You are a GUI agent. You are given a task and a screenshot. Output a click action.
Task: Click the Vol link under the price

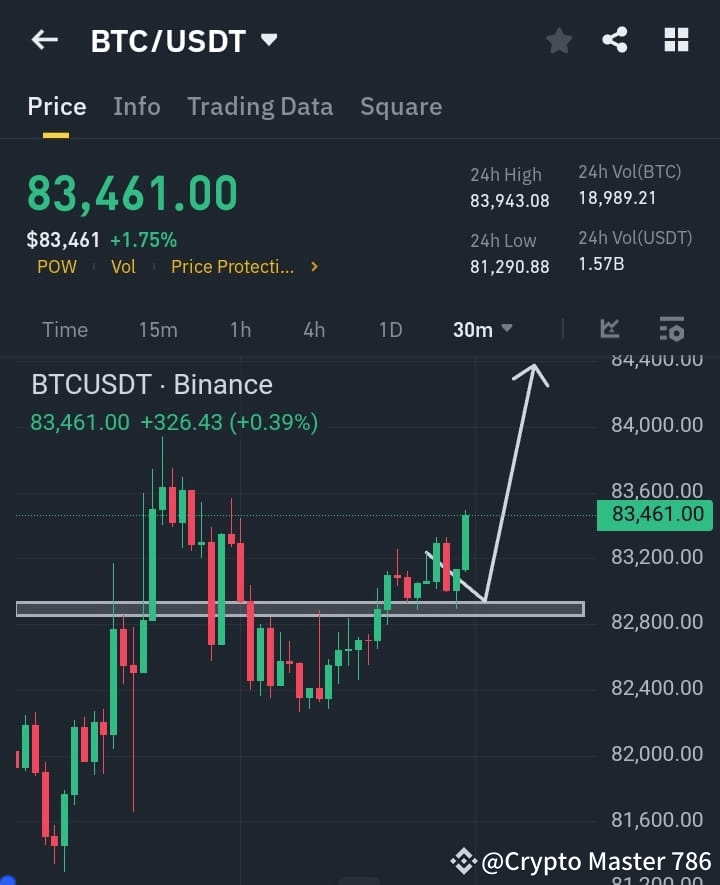click(123, 267)
